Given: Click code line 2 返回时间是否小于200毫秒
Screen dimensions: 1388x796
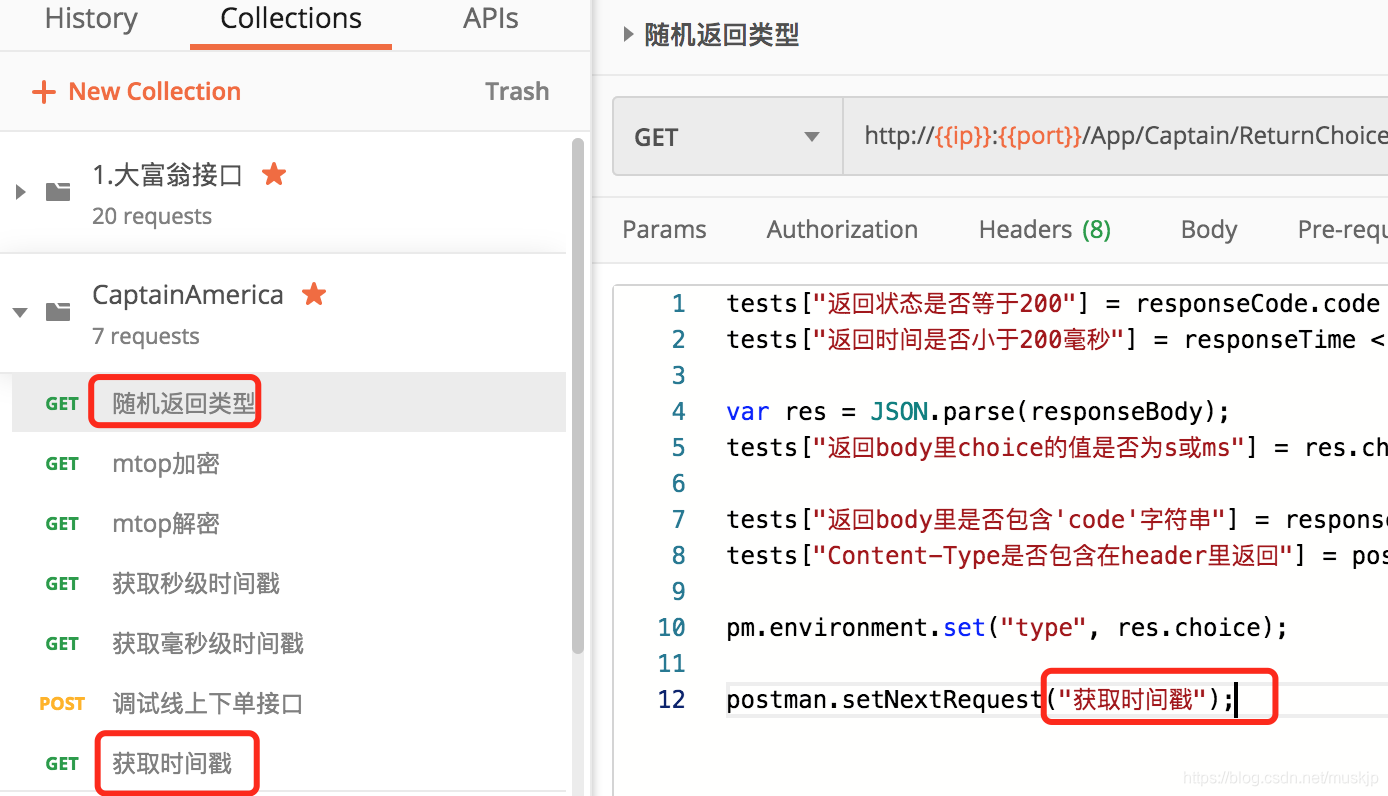Looking at the screenshot, I should pos(1057,340).
